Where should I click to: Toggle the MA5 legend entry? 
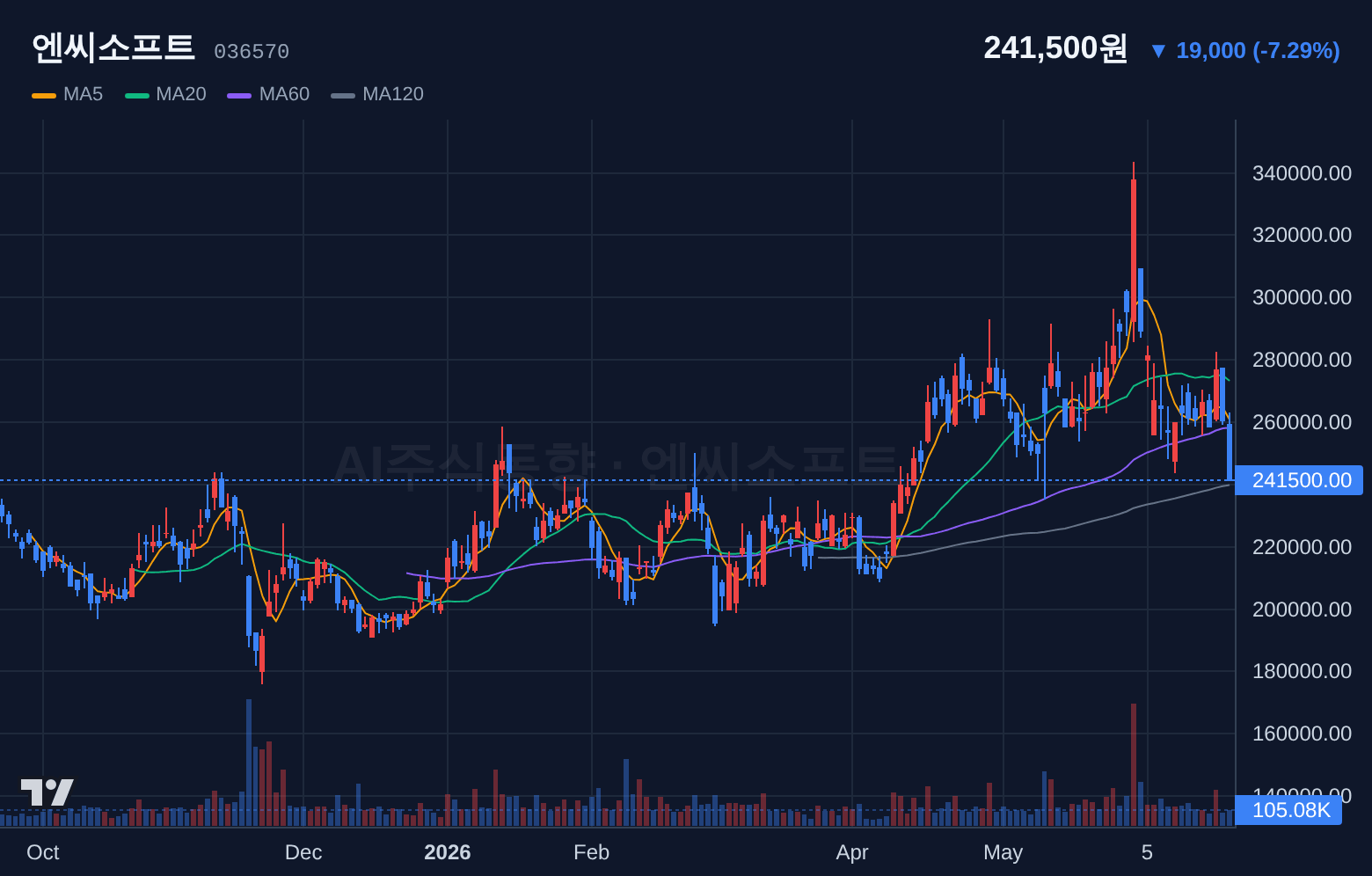(68, 94)
